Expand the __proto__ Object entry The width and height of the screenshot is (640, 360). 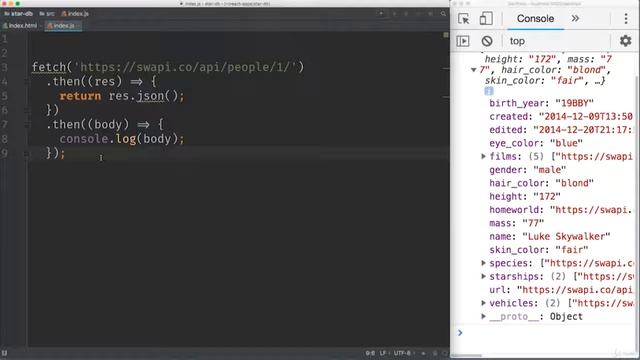483,316
